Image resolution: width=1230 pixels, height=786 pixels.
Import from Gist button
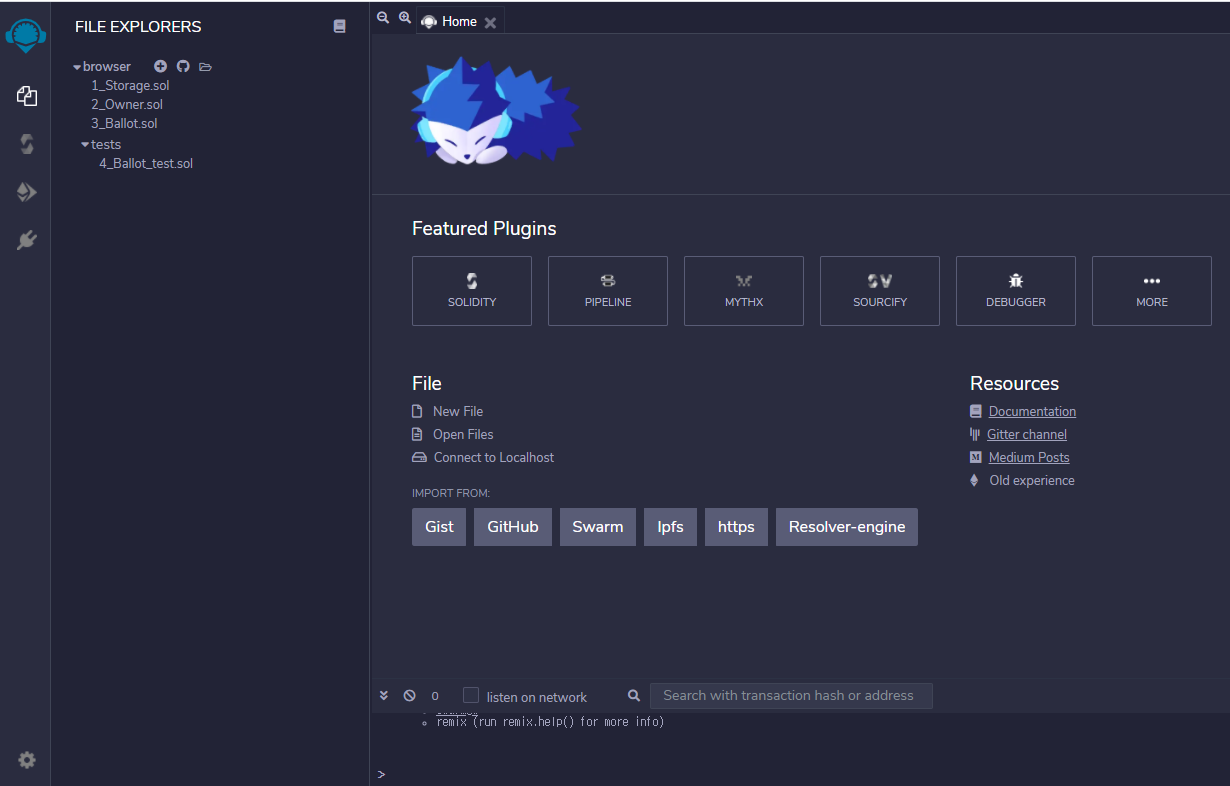[439, 527]
